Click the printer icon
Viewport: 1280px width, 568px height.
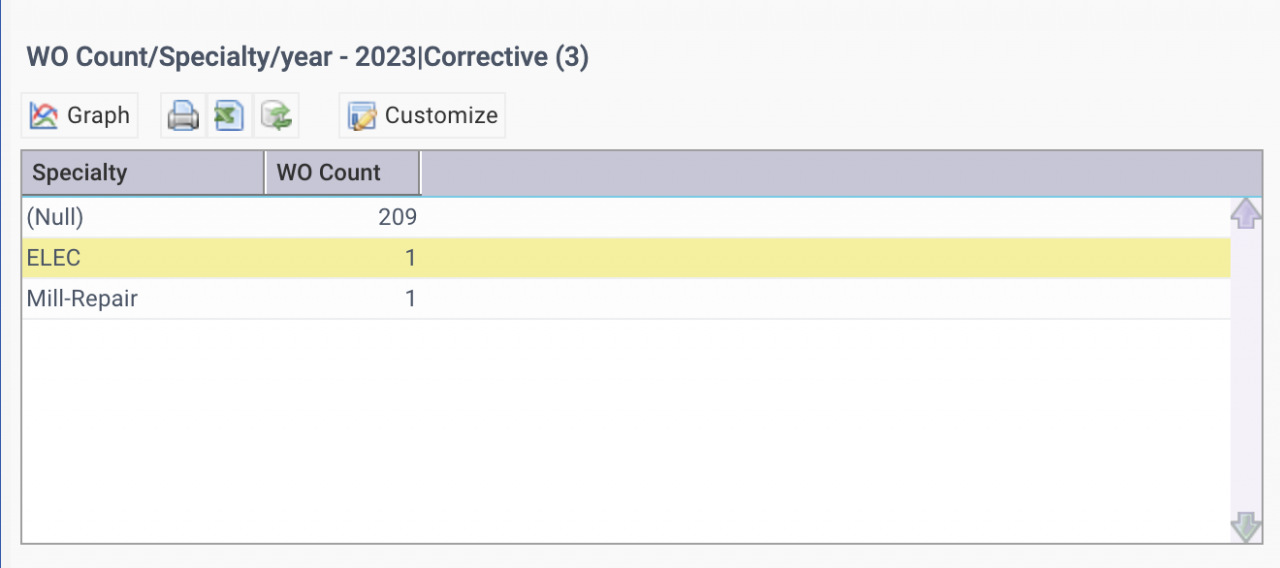[183, 116]
